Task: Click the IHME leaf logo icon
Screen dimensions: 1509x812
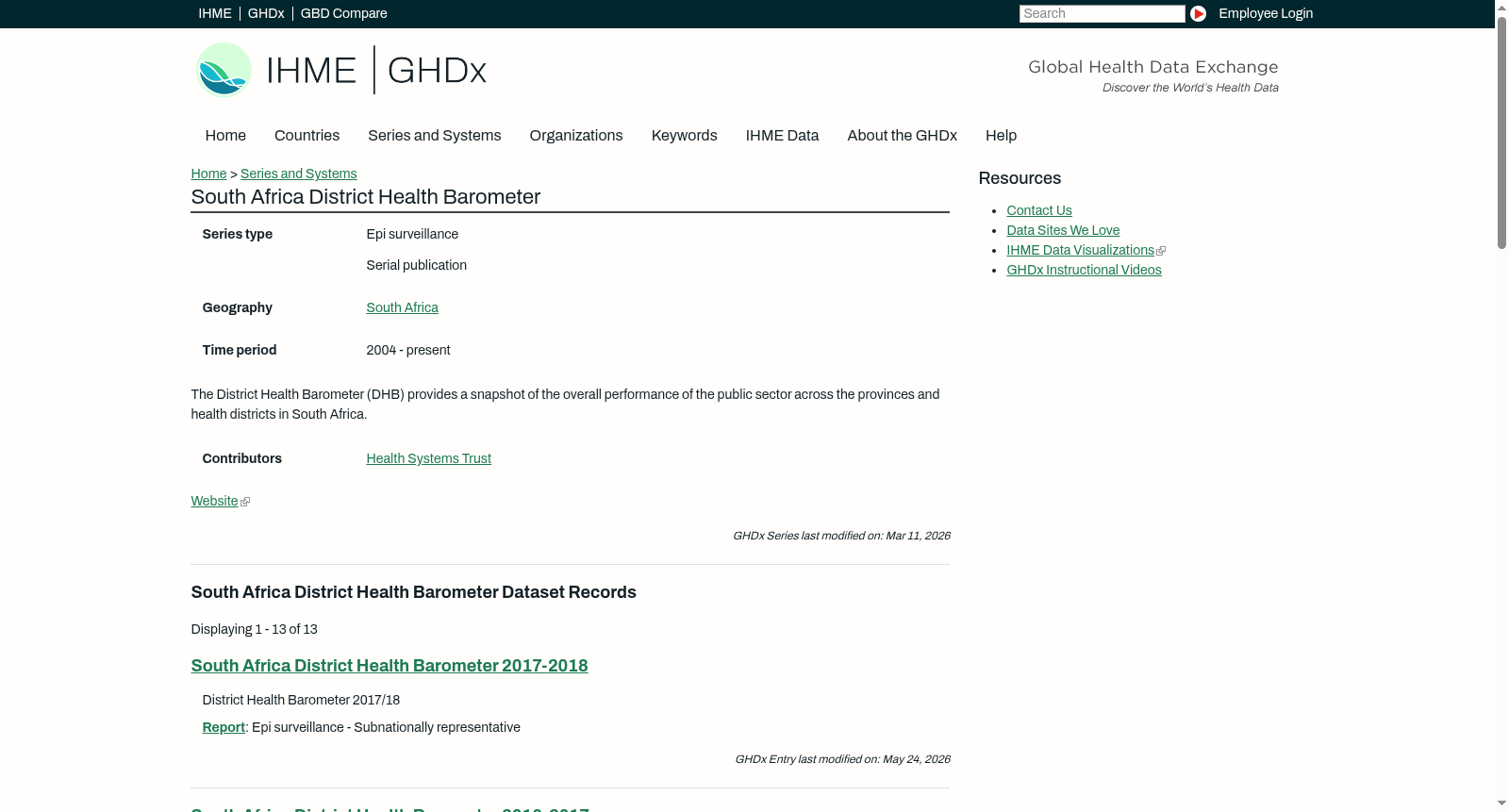Action: 224,70
